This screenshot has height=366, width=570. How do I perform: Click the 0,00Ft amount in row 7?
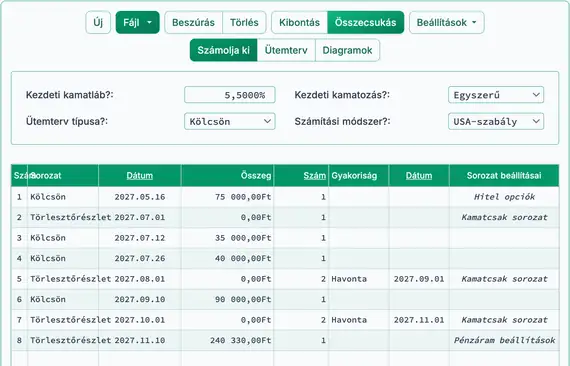(x=256, y=320)
